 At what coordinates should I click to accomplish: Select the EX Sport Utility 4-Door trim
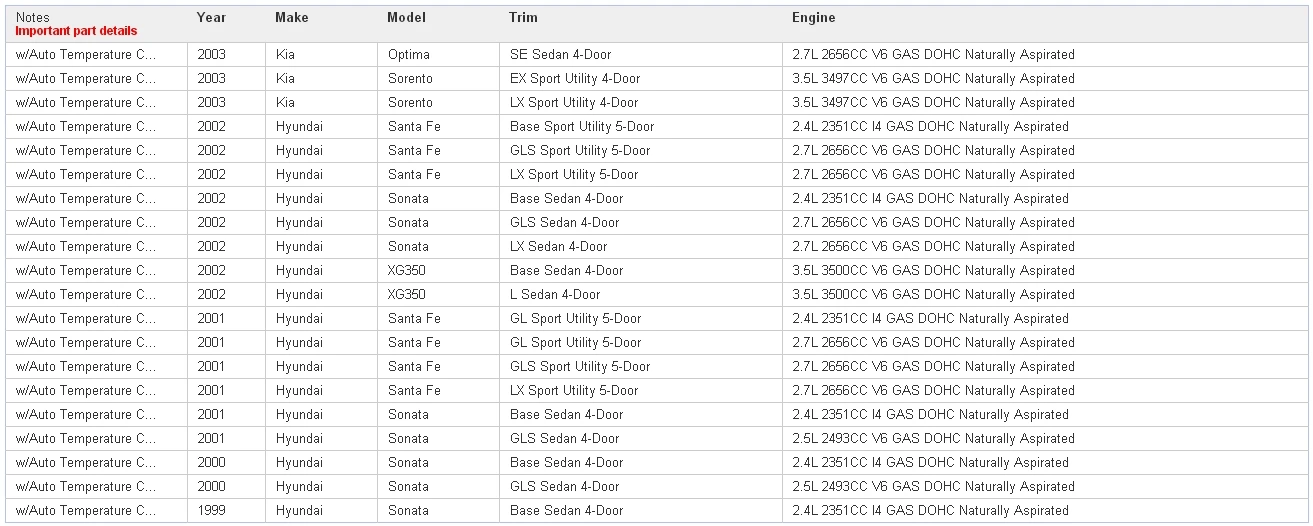575,79
